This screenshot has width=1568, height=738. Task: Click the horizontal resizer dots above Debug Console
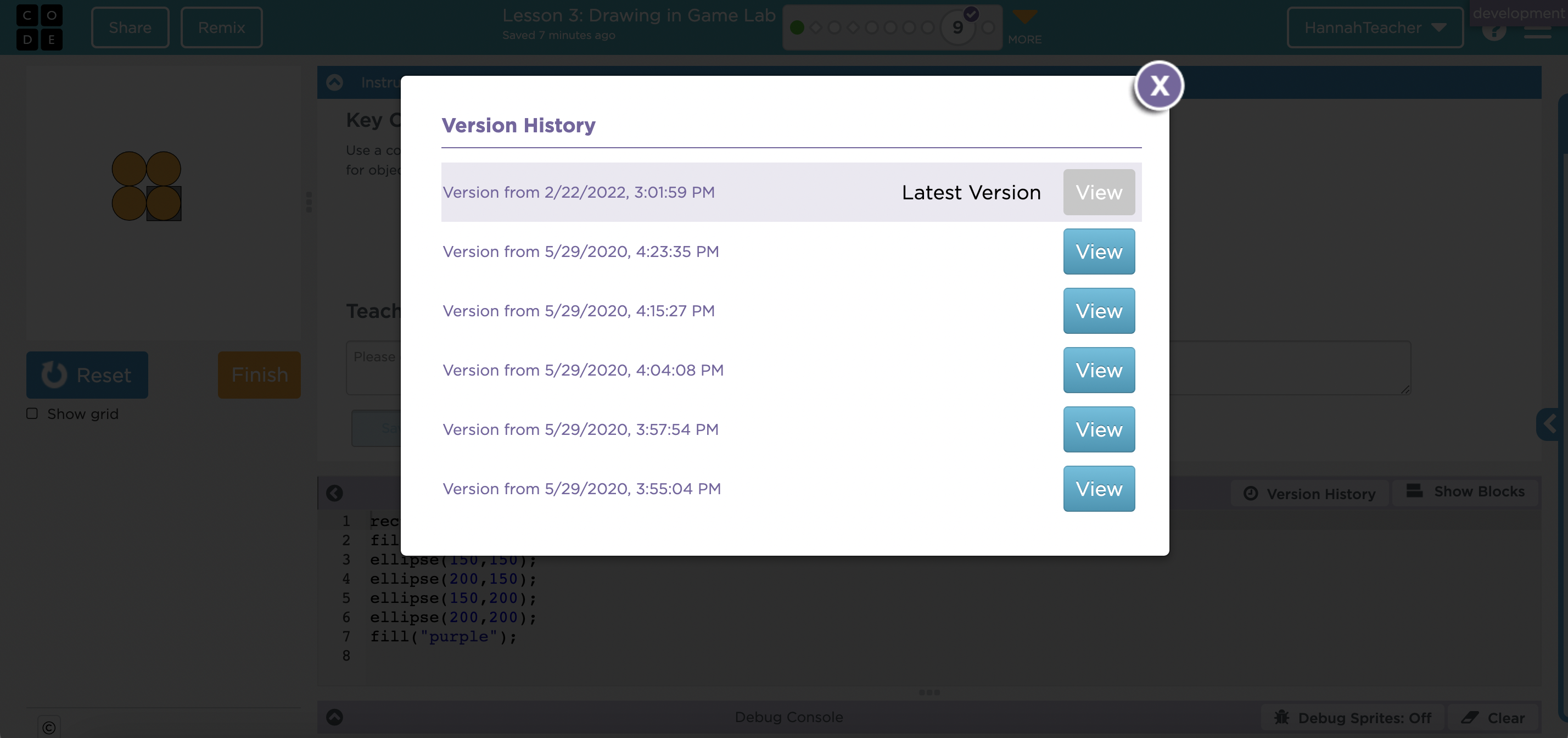pos(929,693)
